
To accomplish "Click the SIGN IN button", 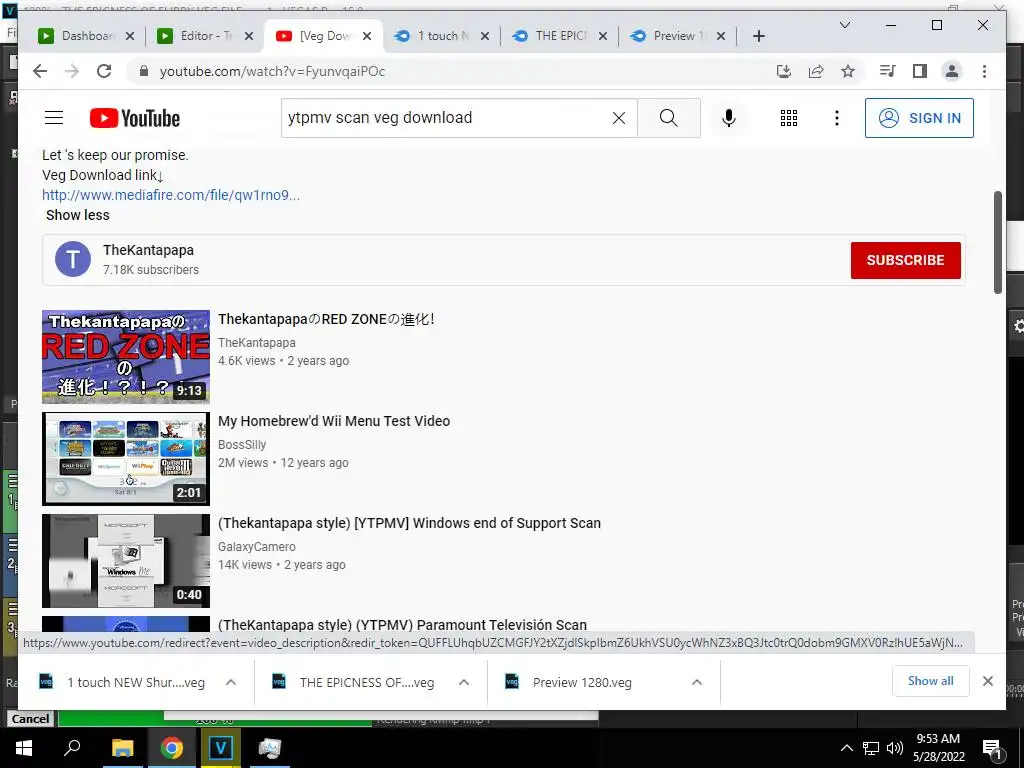I will click(x=919, y=118).
